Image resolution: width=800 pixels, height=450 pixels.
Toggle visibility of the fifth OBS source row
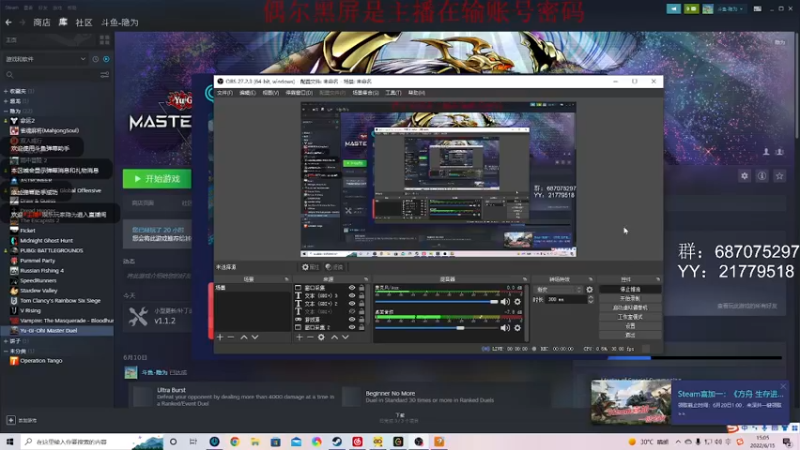(352, 319)
